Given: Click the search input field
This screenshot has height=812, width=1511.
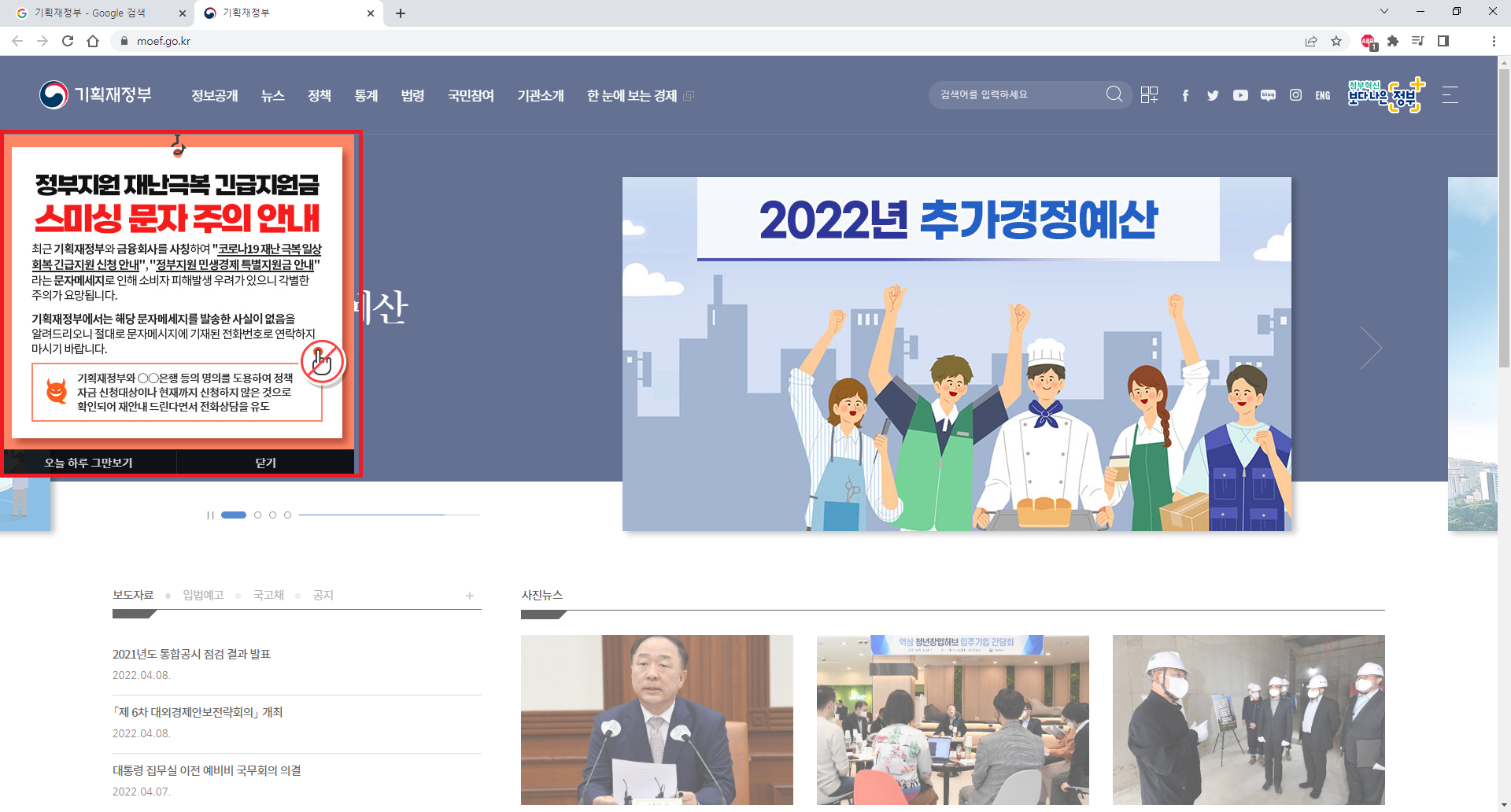Looking at the screenshot, I should pyautogui.click(x=1019, y=94).
